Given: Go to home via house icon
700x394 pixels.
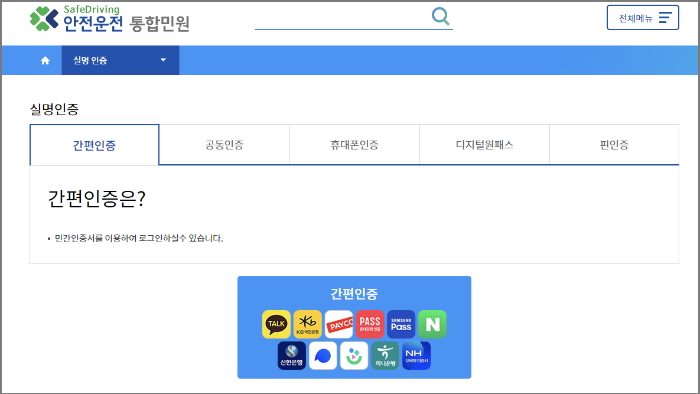Looking at the screenshot, I should pos(45,60).
